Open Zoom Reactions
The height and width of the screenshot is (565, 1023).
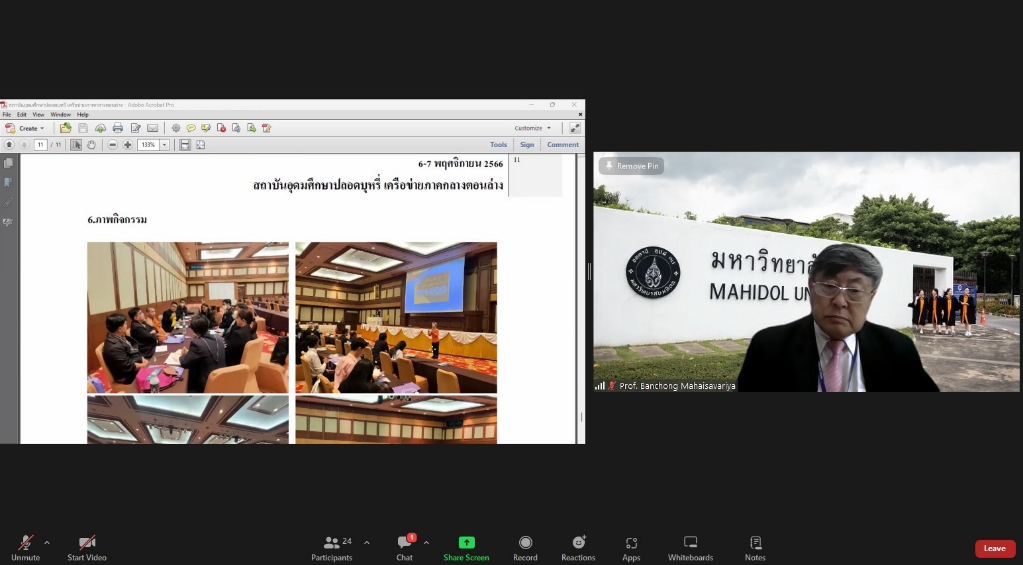pyautogui.click(x=578, y=549)
